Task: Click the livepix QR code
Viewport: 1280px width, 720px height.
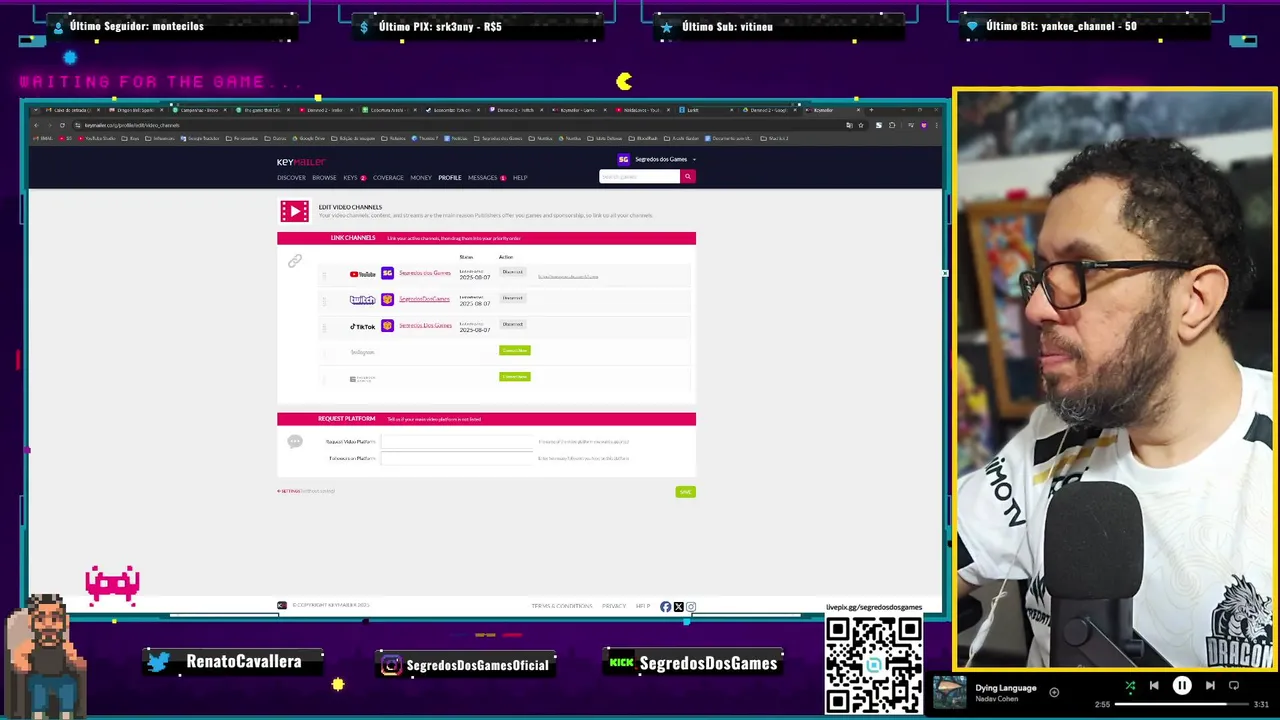Action: point(874,664)
